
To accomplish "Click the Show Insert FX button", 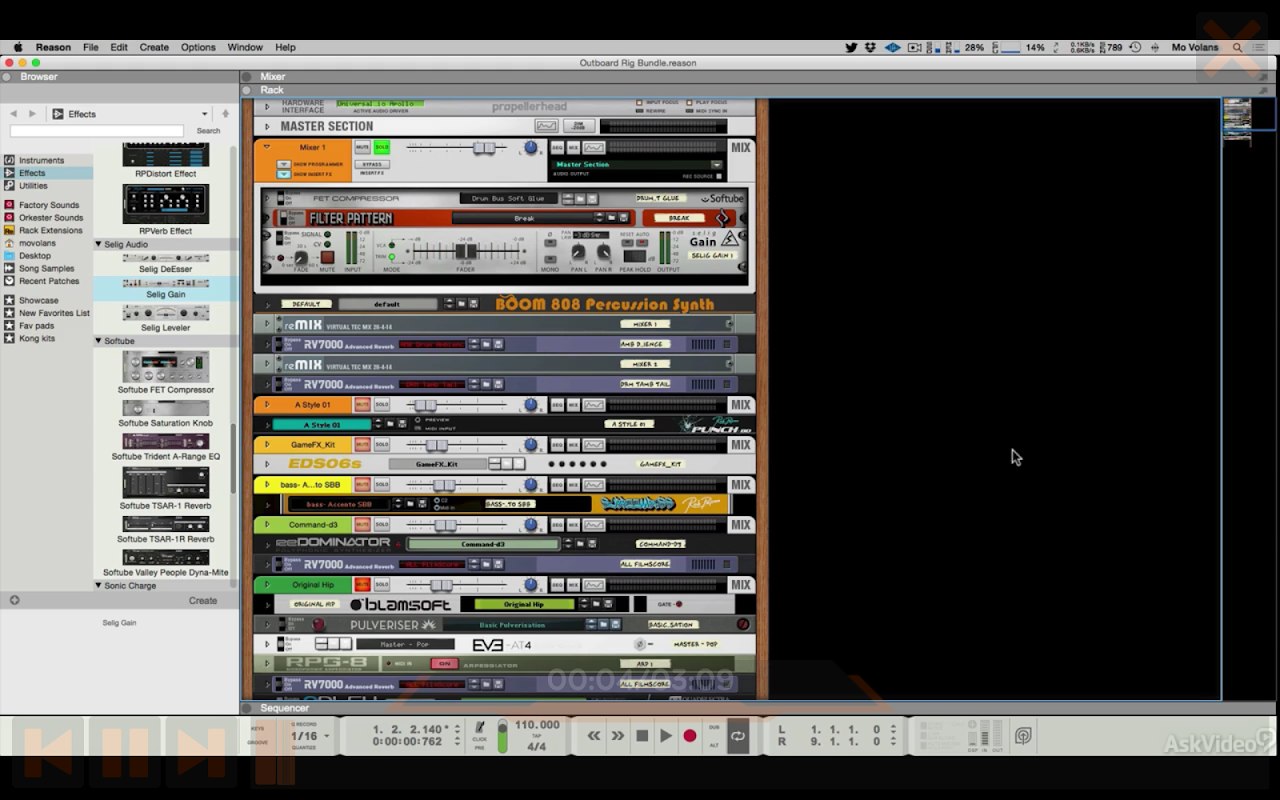I will tap(284, 174).
